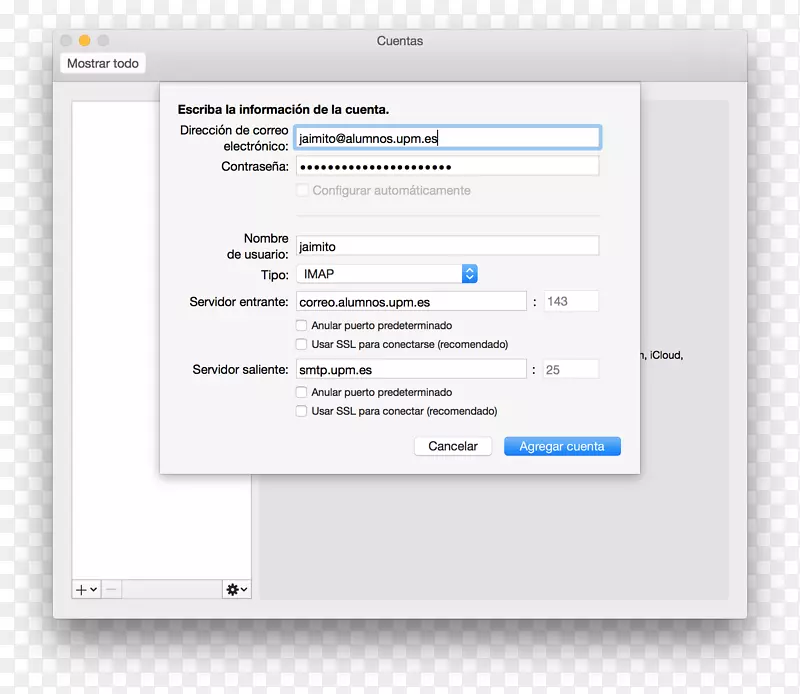Click the email address input field
800x694 pixels.
447,139
